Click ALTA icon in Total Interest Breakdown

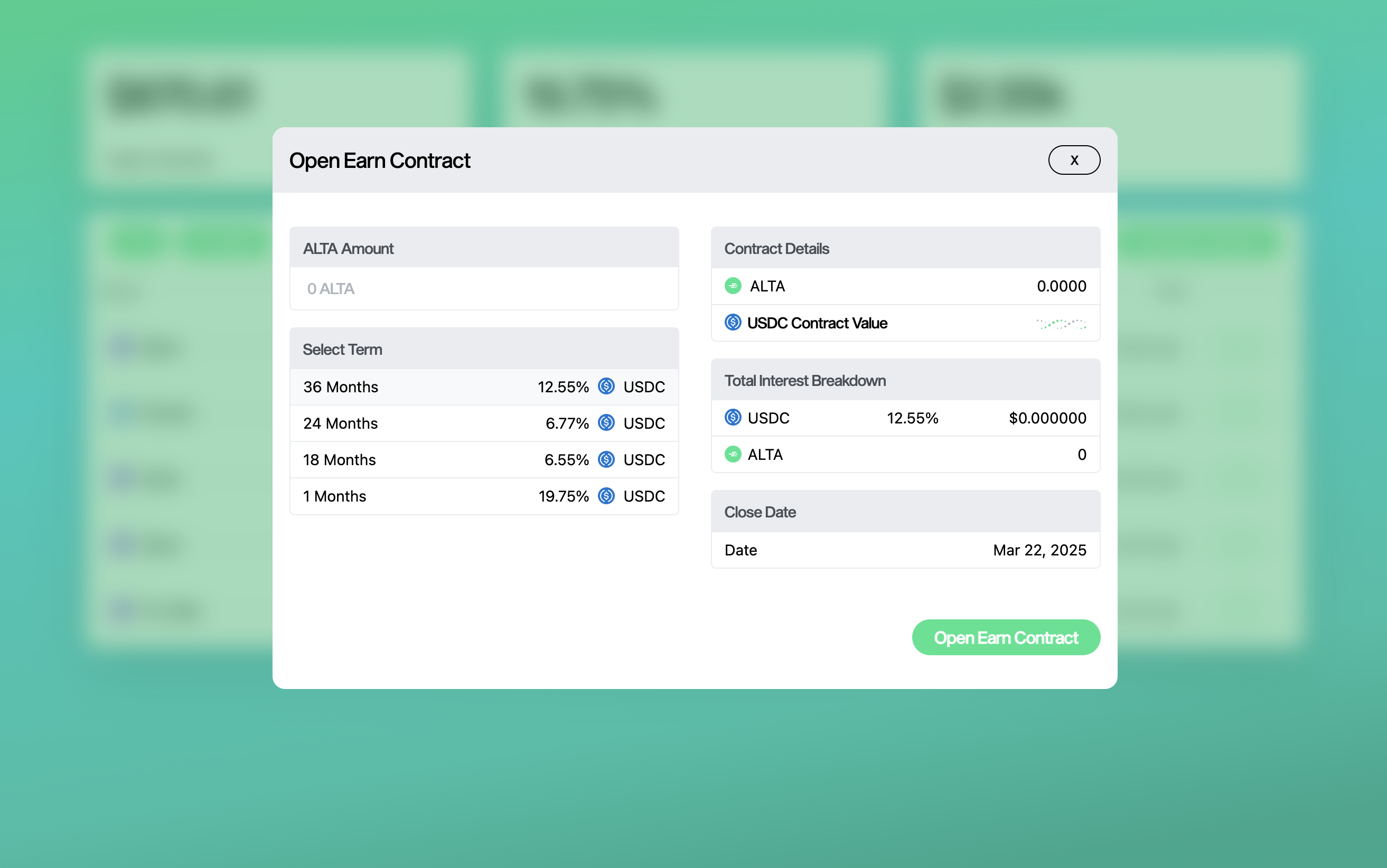[x=733, y=454]
